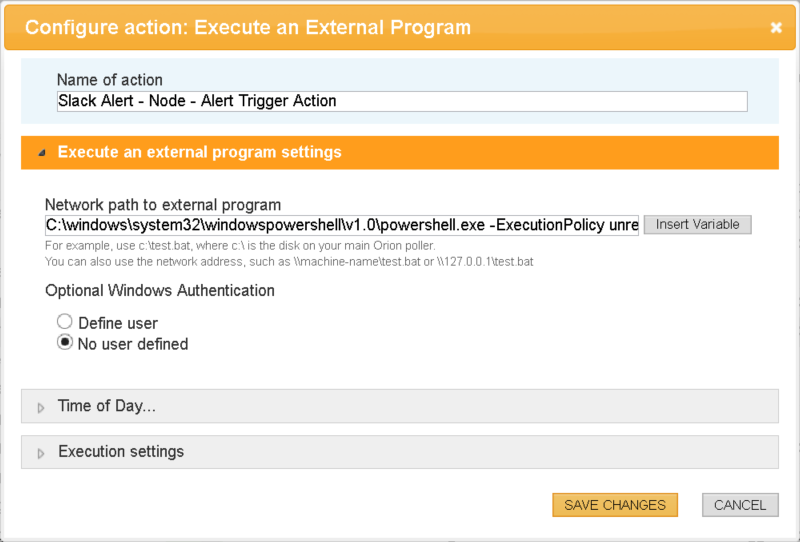Select the Define user radio button
The width and height of the screenshot is (800, 542).
pyautogui.click(x=65, y=322)
